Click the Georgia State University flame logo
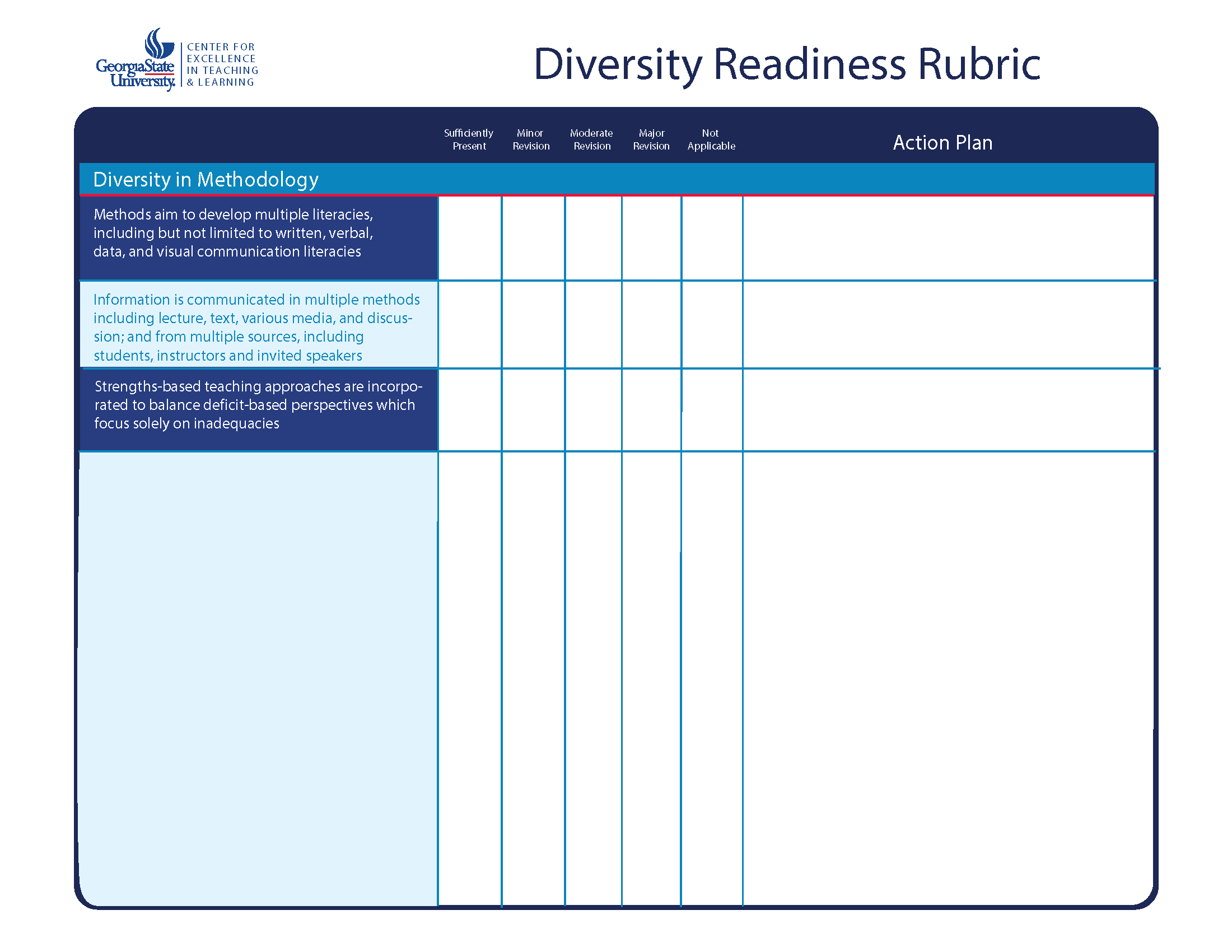Image resolution: width=1232 pixels, height=952 pixels. tap(159, 44)
